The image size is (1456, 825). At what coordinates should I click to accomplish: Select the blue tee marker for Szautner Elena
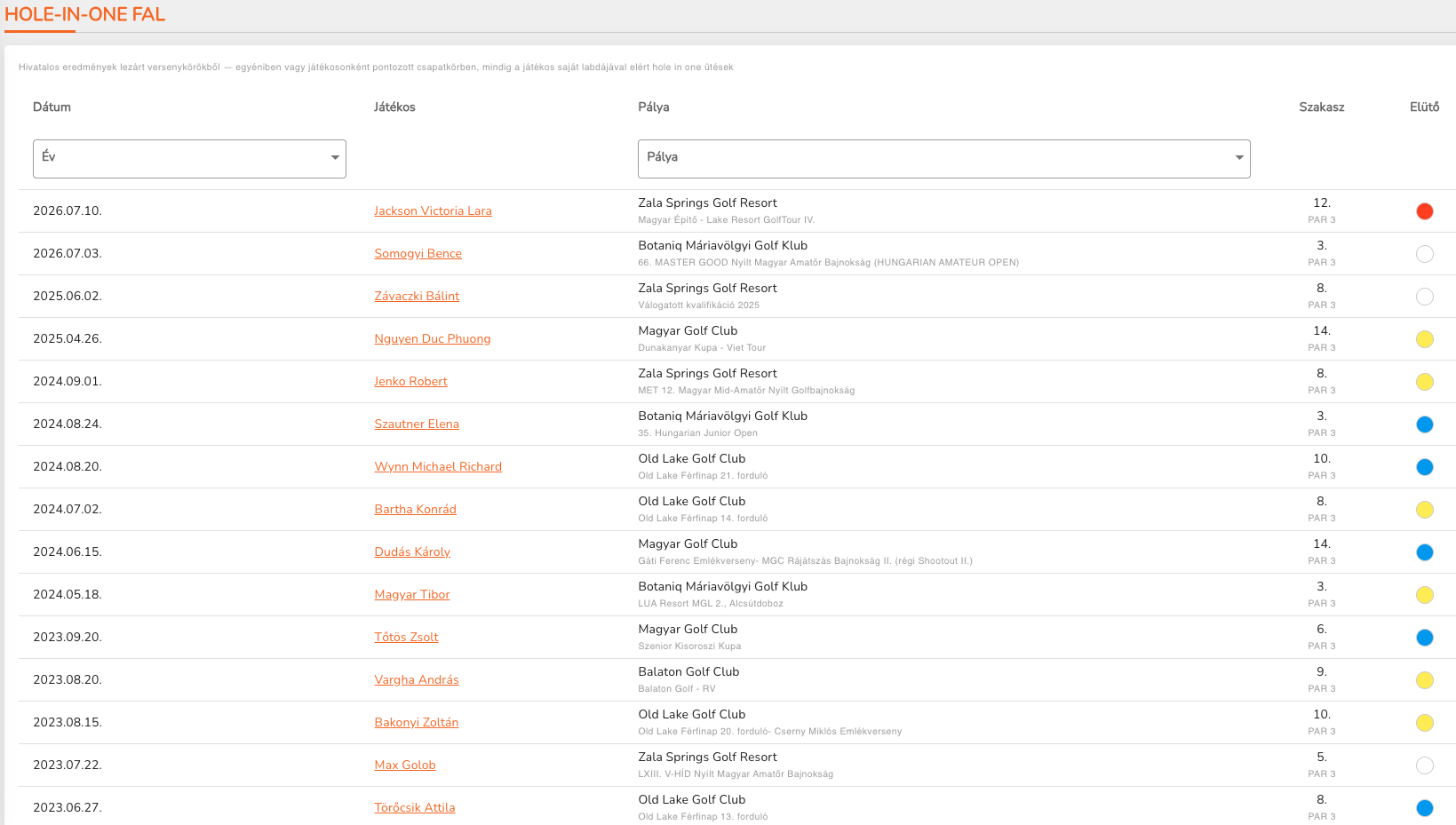(x=1424, y=424)
